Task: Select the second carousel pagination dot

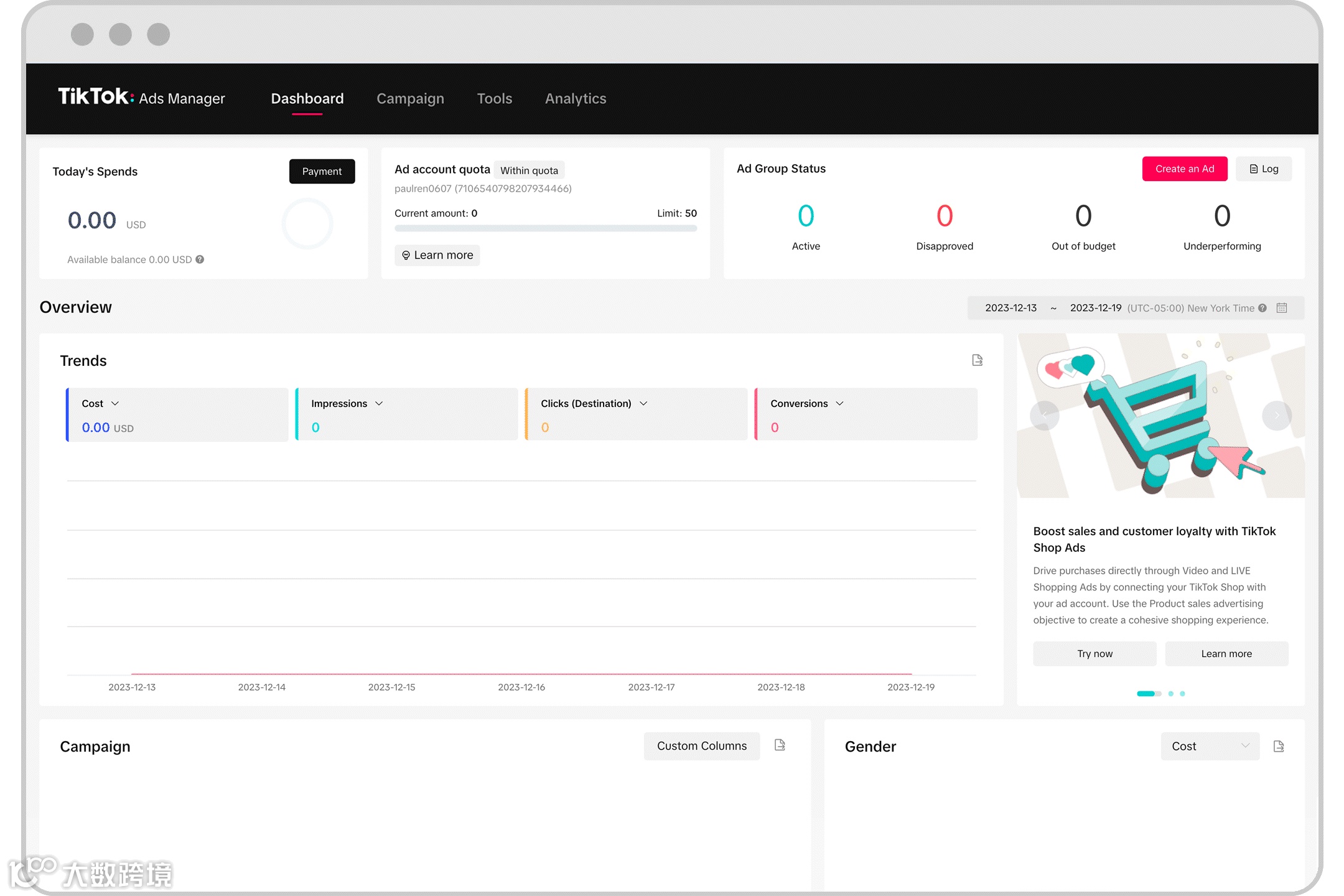Action: point(1170,693)
